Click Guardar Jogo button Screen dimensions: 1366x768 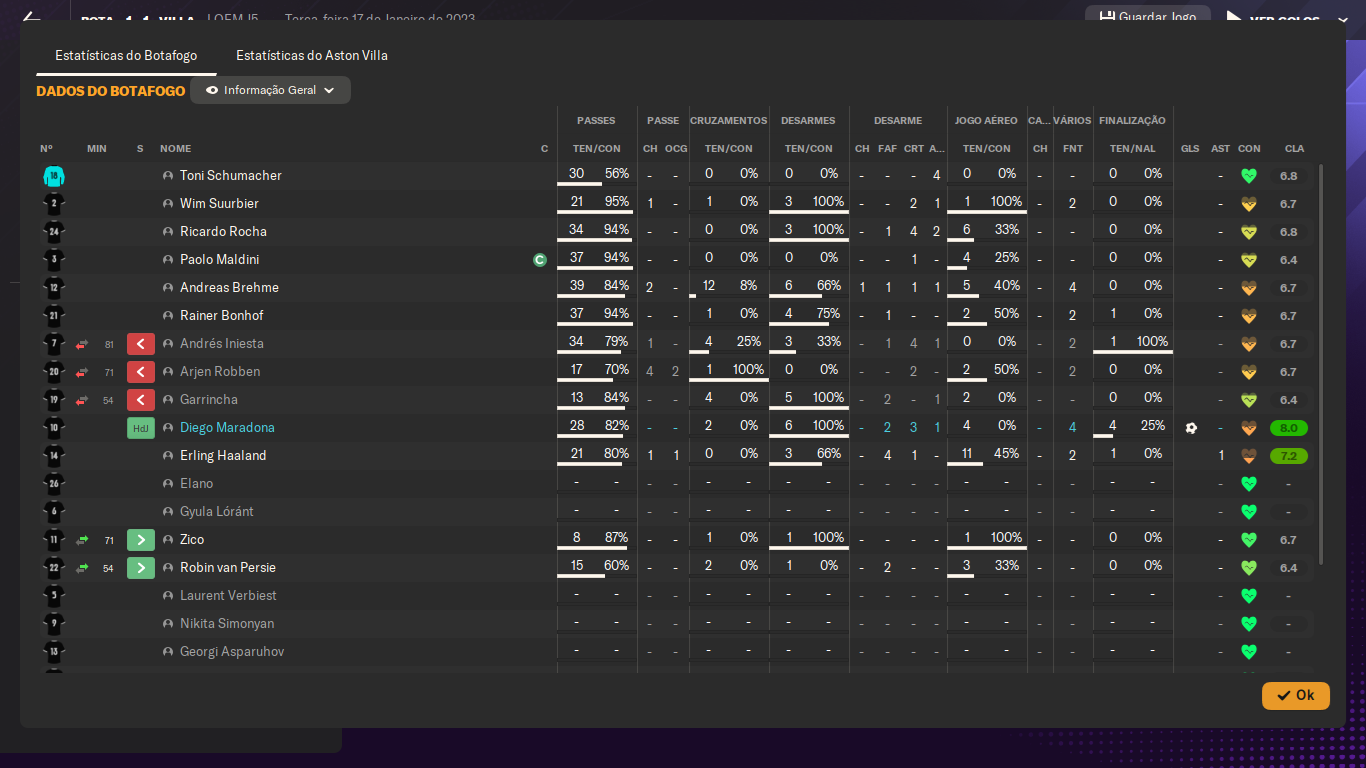click(1148, 17)
